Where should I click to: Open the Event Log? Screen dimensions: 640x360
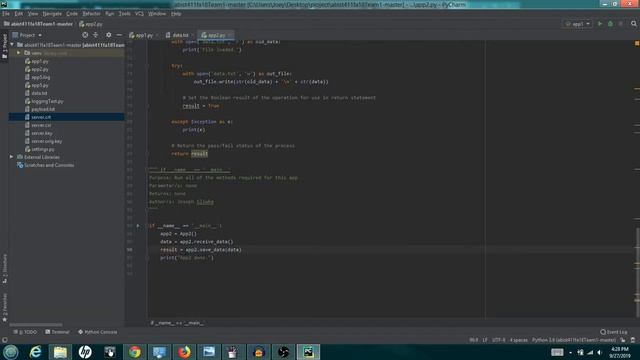coord(614,332)
